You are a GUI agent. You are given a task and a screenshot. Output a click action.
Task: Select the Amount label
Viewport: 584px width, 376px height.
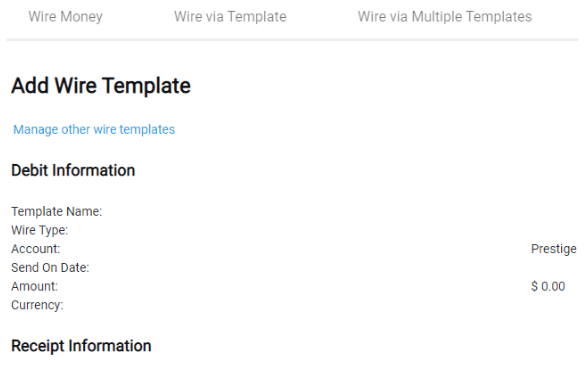click(x=34, y=286)
